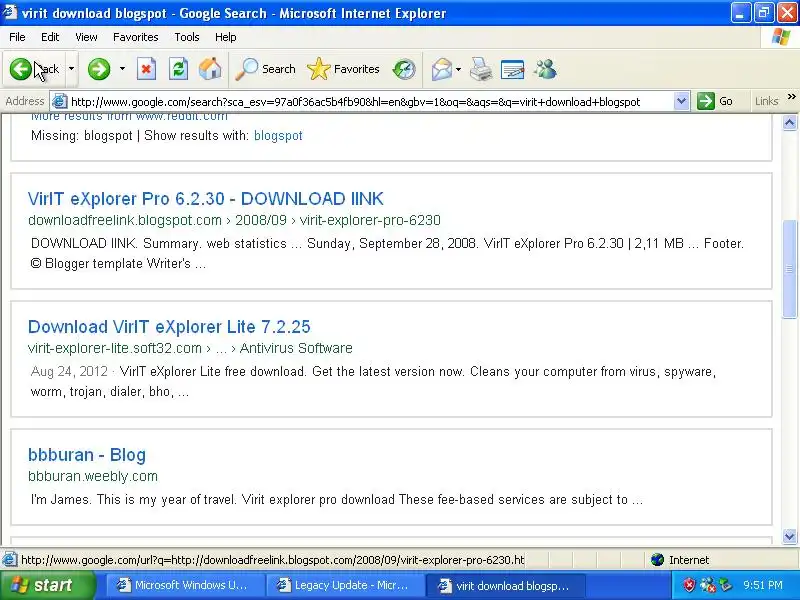The width and height of the screenshot is (800, 600).
Task: Click the Edit page toolbar icon
Action: coord(513,69)
